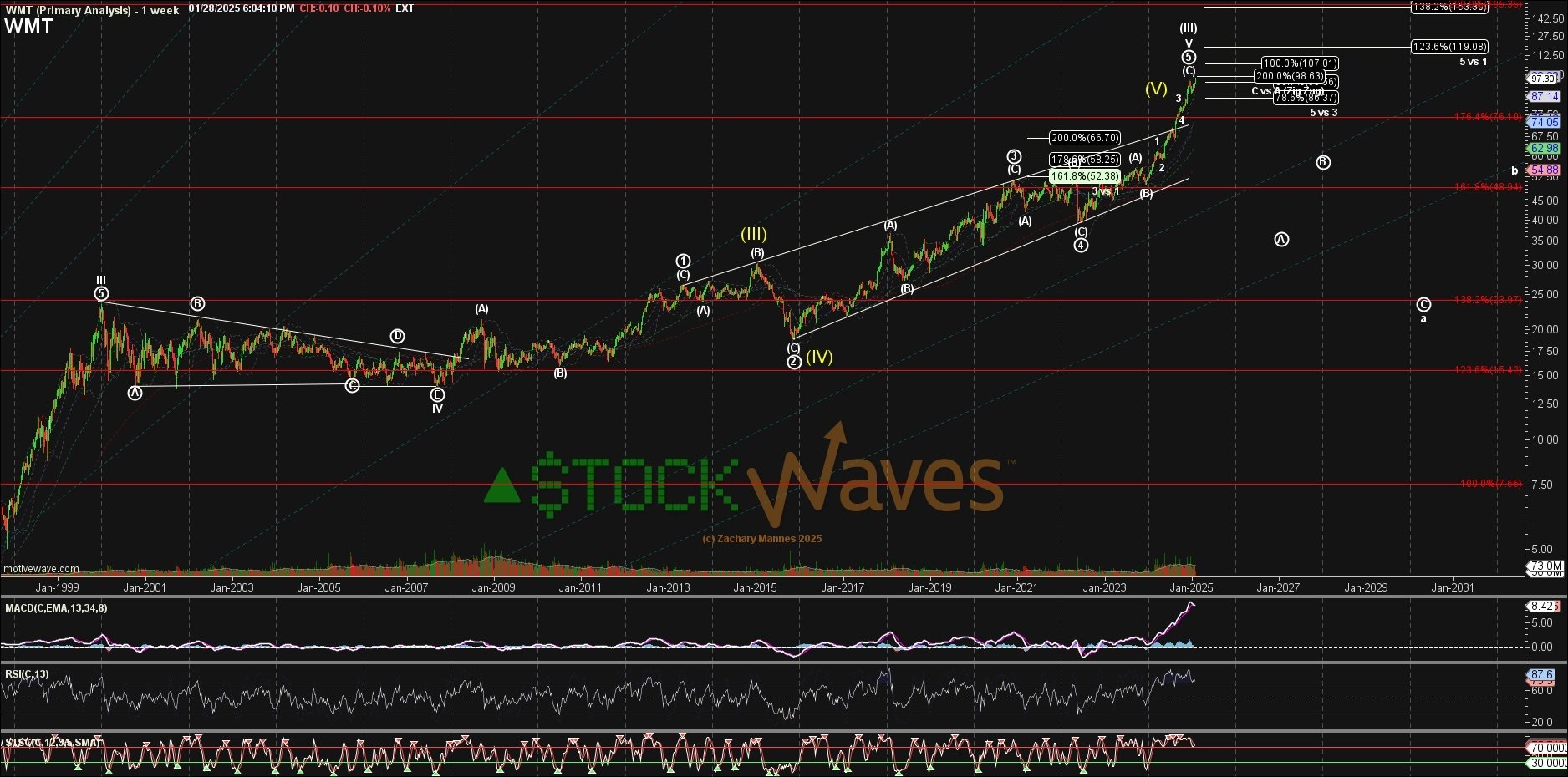Click the current price tag 97.30
Image resolution: width=1568 pixels, height=777 pixels.
[1543, 79]
